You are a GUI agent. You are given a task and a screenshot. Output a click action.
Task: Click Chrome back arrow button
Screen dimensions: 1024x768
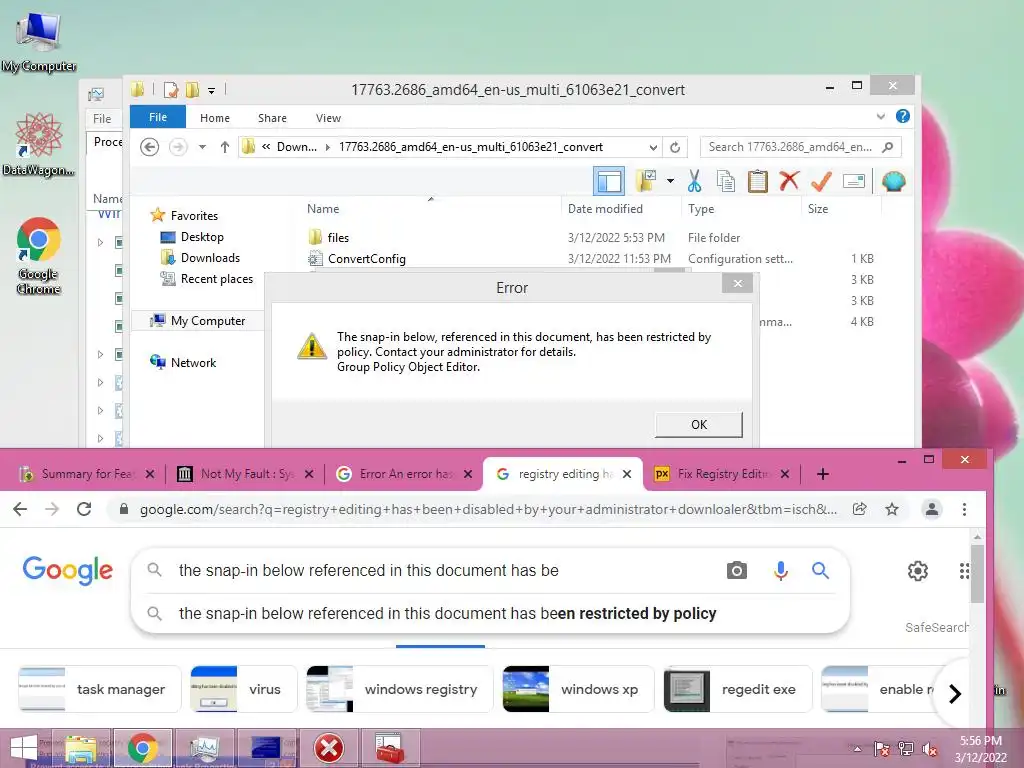coord(20,509)
